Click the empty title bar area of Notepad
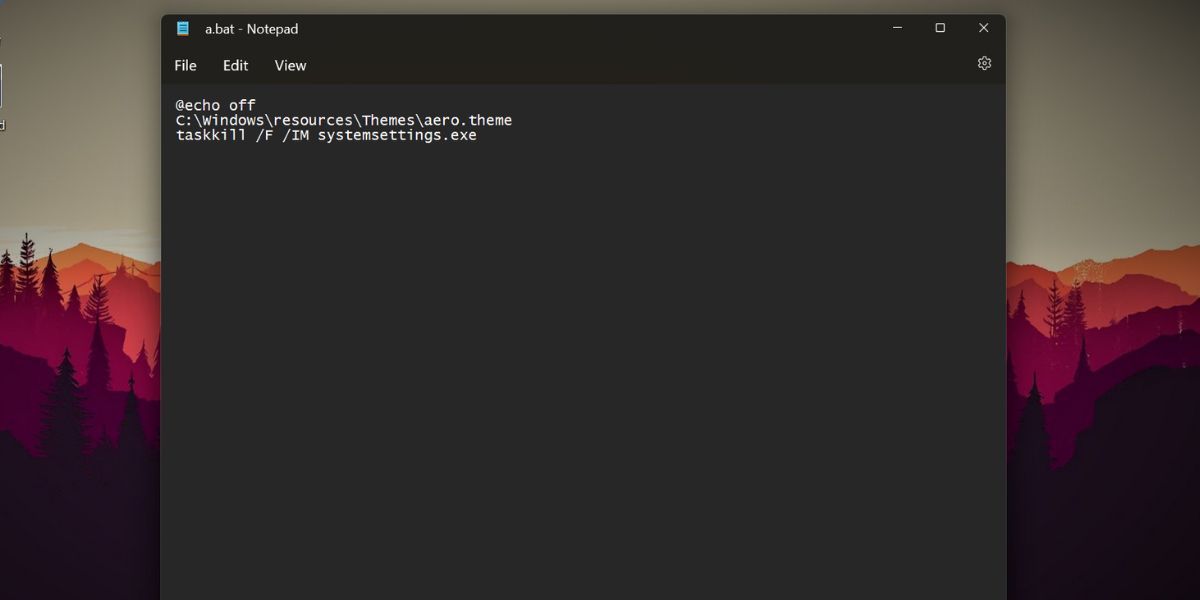Screen dimensions: 1200x600 click(600, 29)
